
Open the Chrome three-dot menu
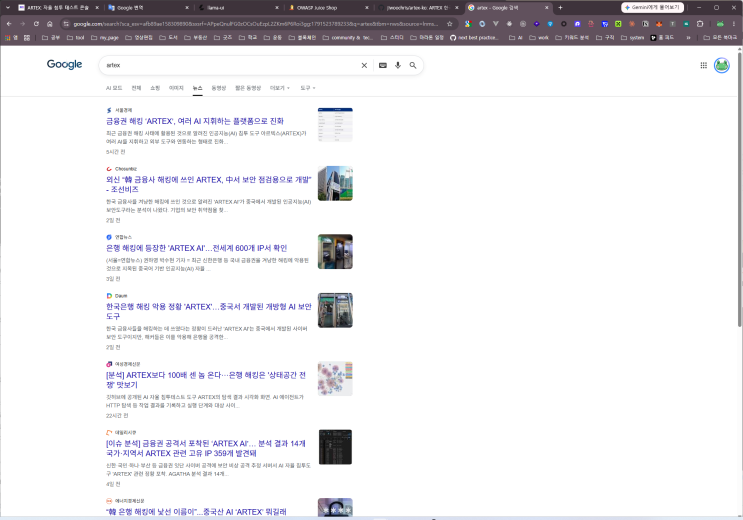[734, 24]
